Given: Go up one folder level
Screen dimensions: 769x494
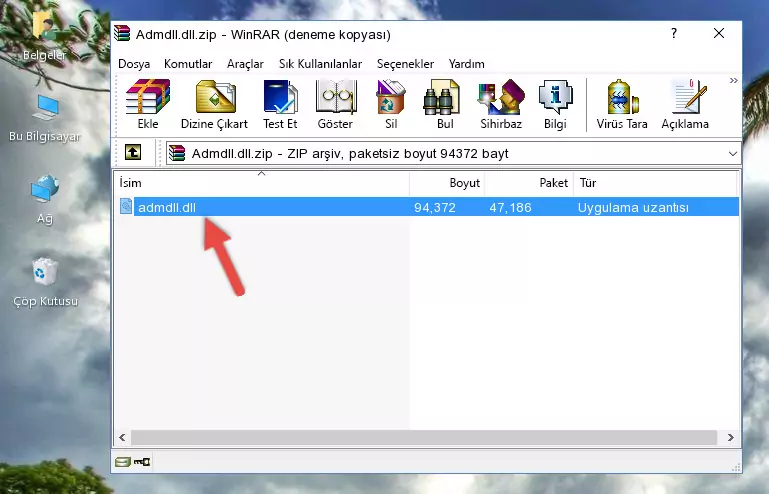Looking at the screenshot, I should [133, 153].
